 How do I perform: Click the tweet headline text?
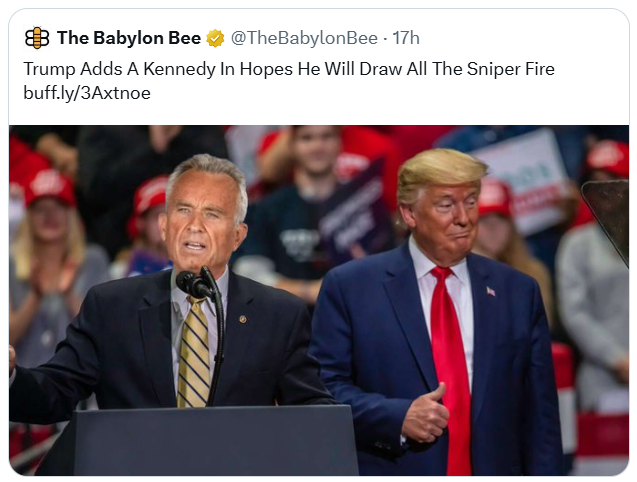click(288, 69)
